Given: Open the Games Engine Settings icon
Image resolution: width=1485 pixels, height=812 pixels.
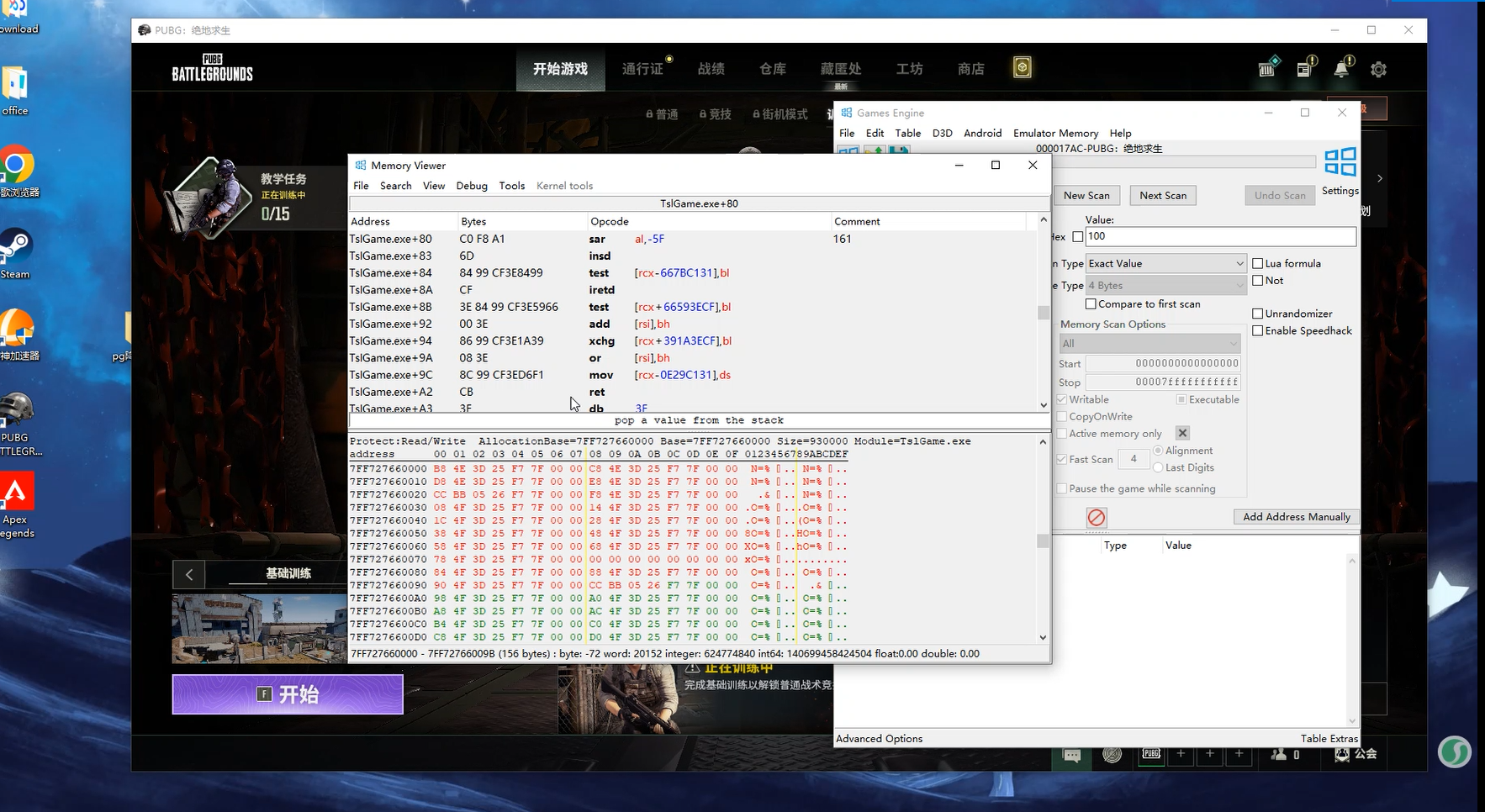Looking at the screenshot, I should [x=1340, y=161].
